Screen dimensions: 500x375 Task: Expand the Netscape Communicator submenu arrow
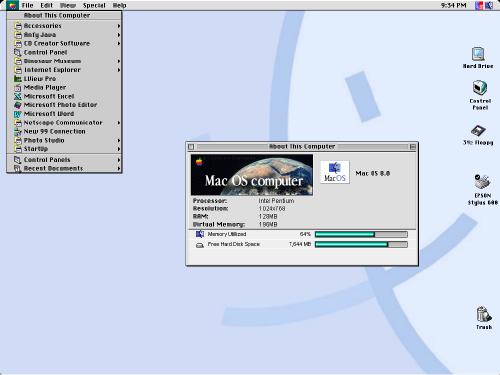coord(119,123)
